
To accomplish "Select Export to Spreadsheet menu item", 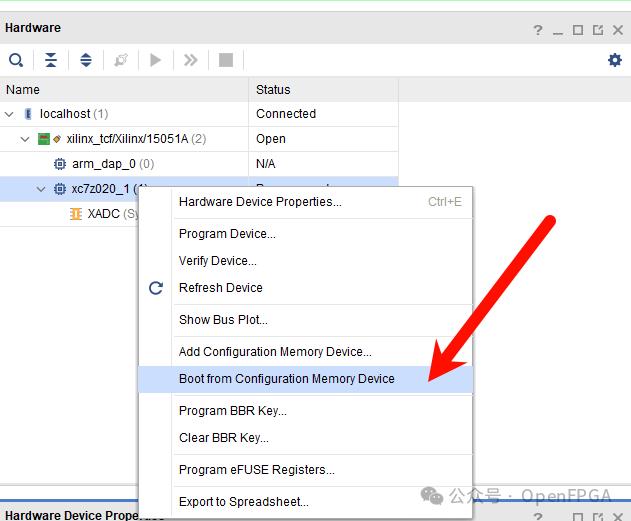I will coord(243,502).
